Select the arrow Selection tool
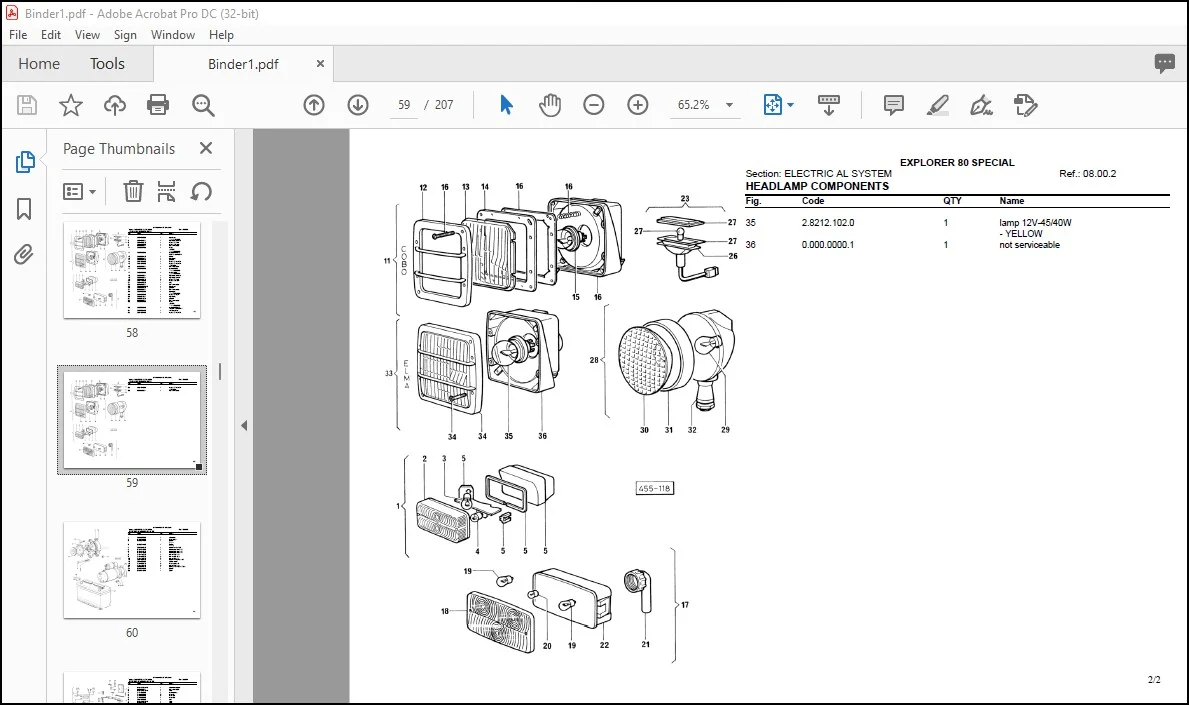Image resolution: width=1189 pixels, height=705 pixels. (x=506, y=105)
